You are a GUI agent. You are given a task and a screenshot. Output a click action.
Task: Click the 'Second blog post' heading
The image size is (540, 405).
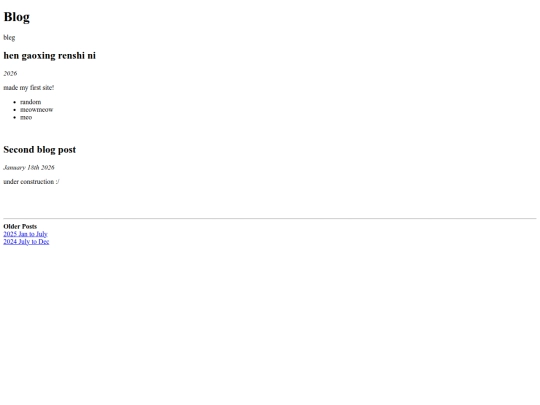click(40, 149)
